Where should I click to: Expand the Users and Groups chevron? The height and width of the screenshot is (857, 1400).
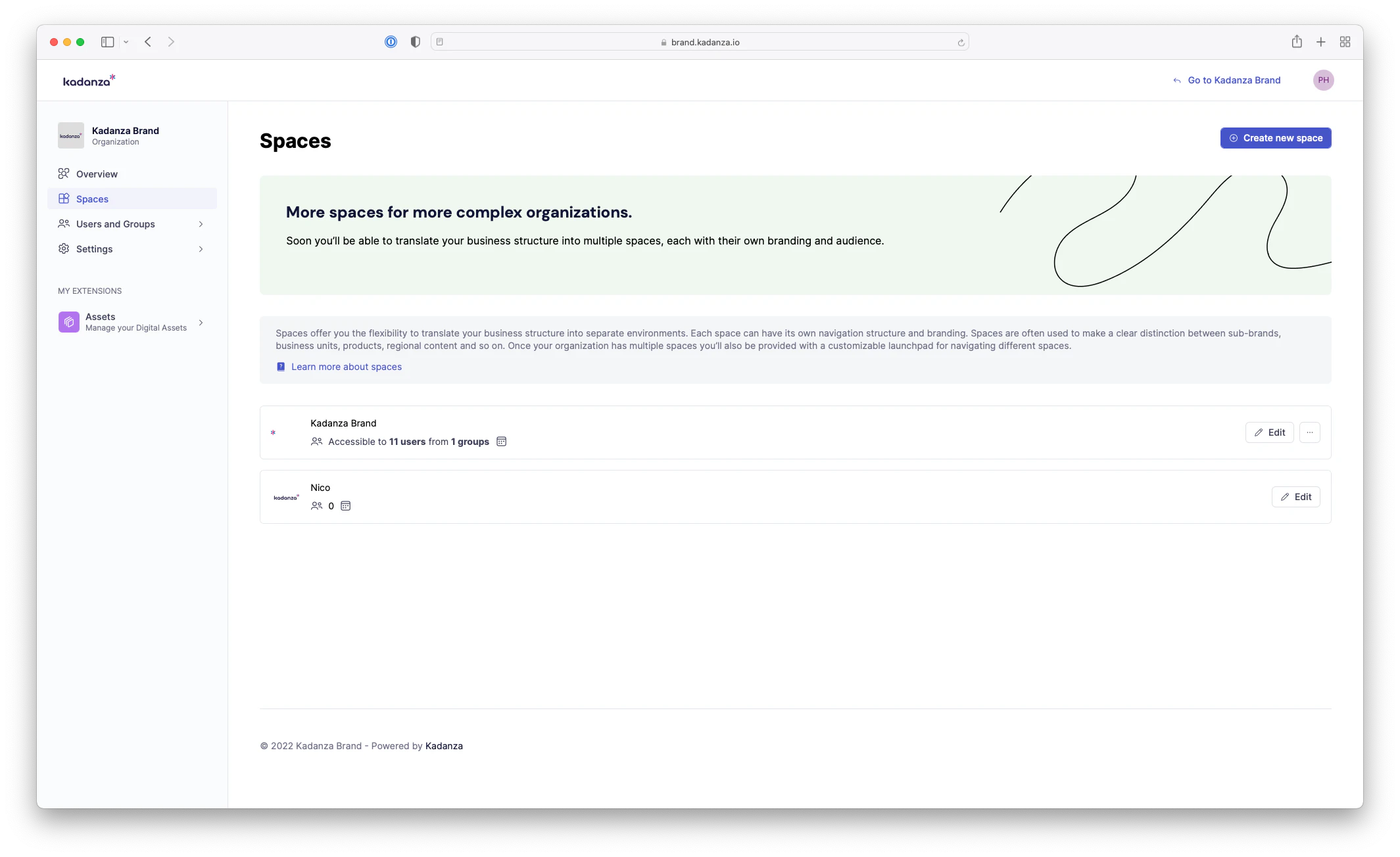201,224
